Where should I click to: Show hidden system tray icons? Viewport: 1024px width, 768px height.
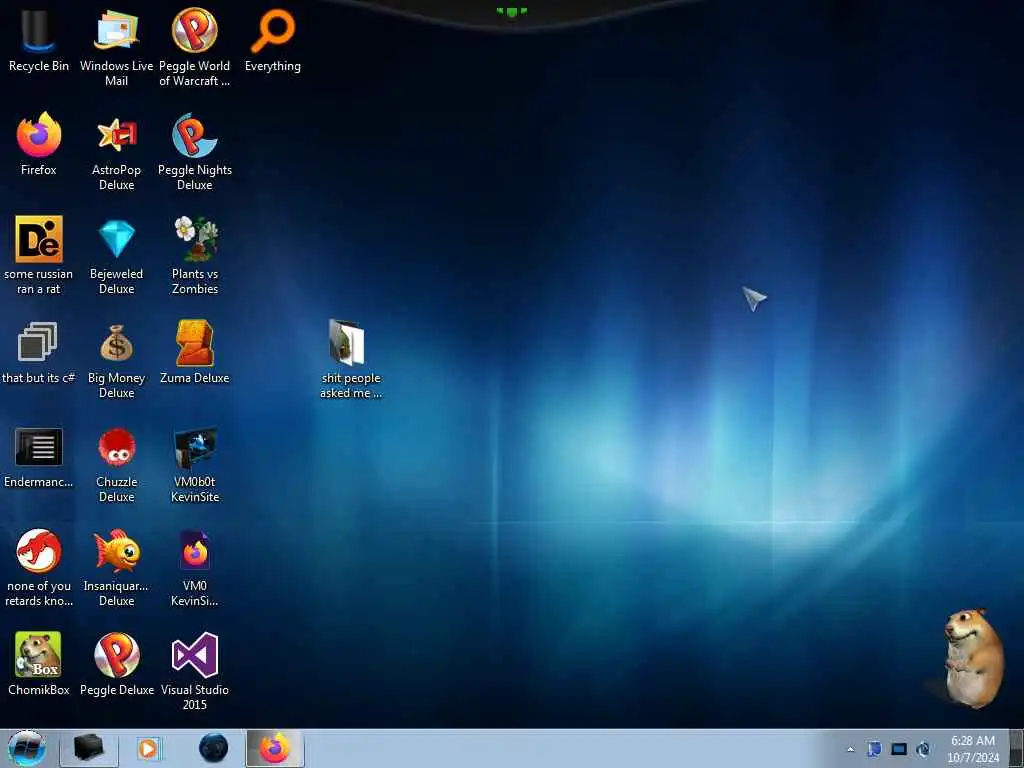(850, 750)
